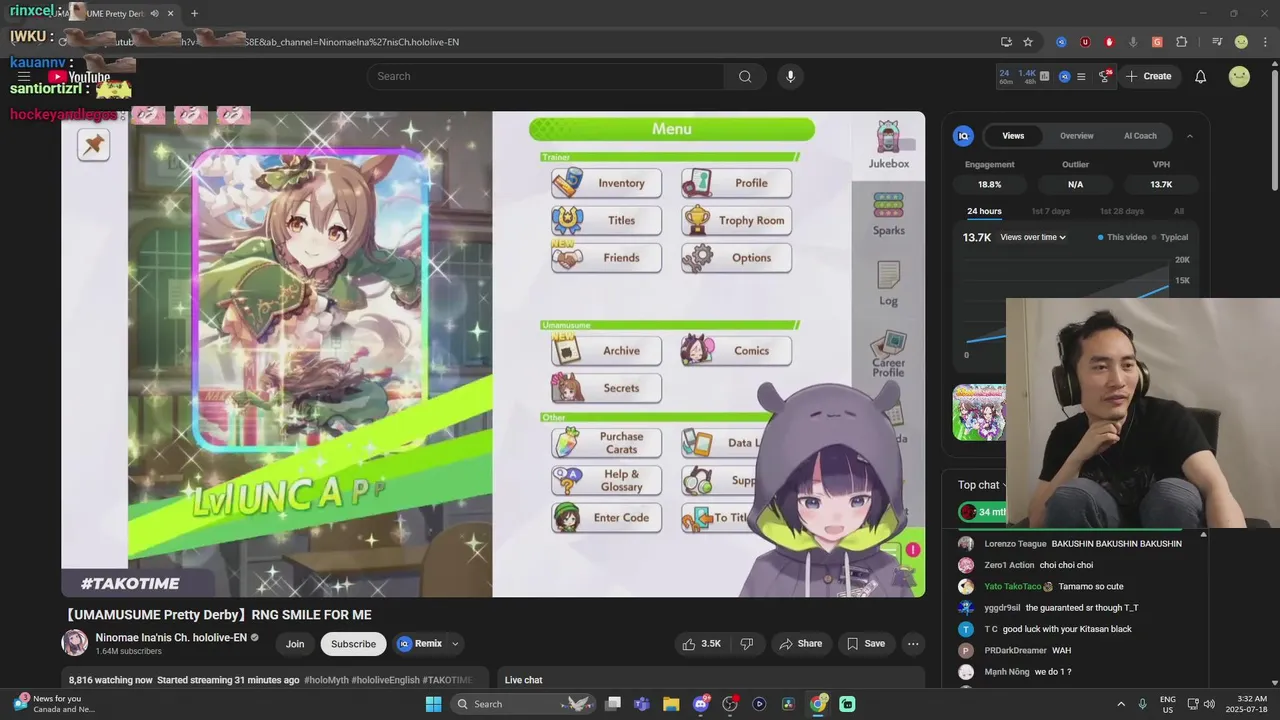1280x720 pixels.
Task: Open the Windows Start menu
Action: click(433, 704)
